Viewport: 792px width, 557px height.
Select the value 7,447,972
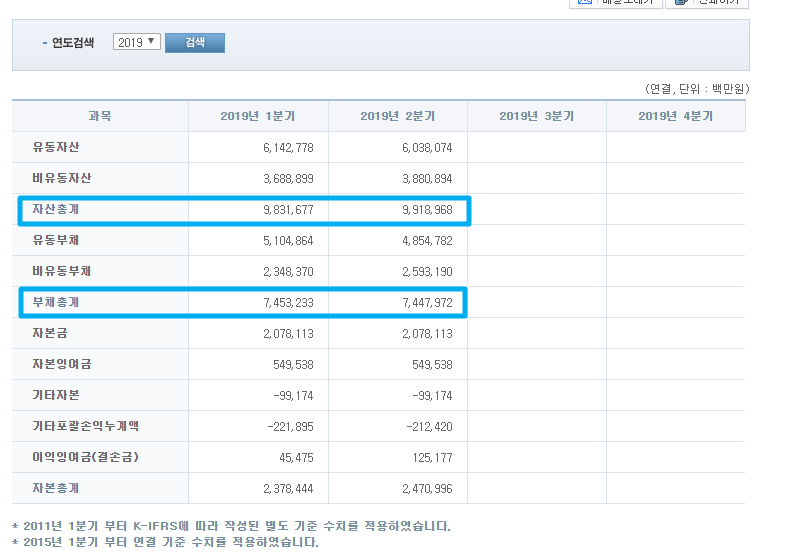point(427,303)
